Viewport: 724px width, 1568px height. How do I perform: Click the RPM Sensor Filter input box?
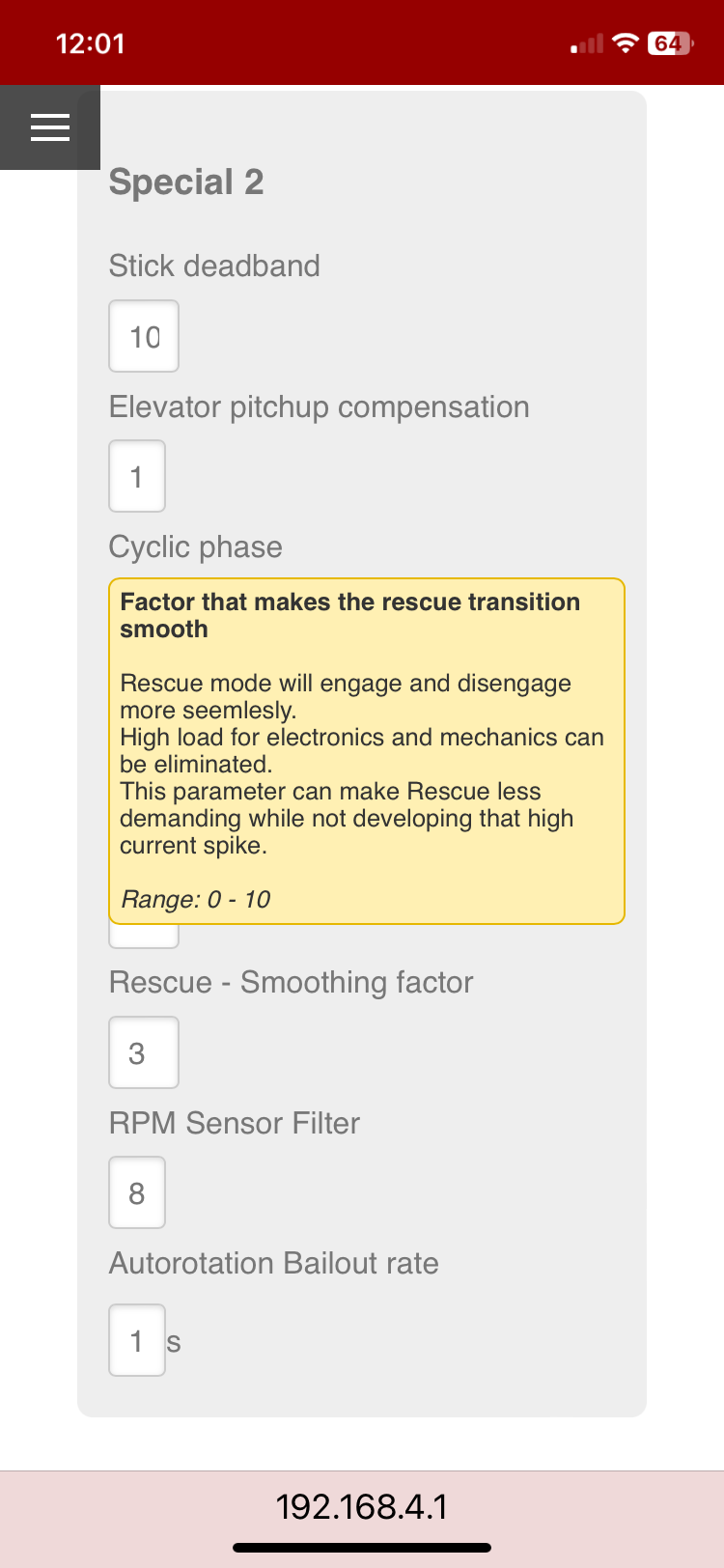click(137, 1192)
